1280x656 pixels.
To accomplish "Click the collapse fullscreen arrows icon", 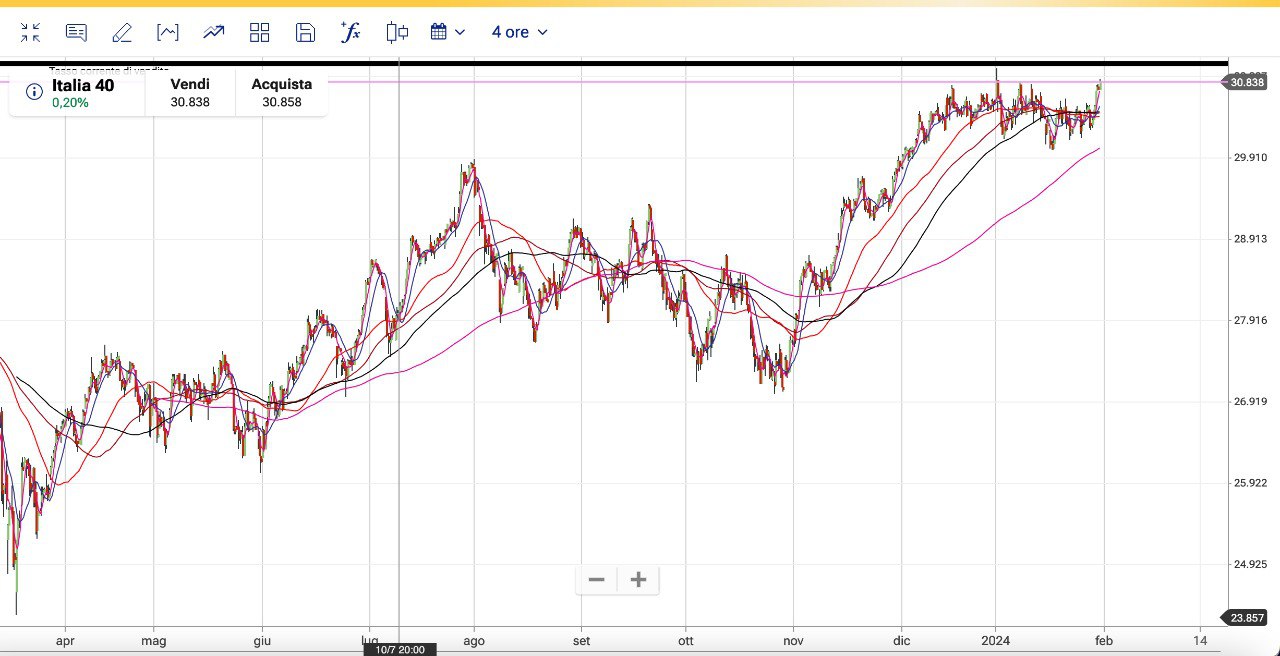I will coord(30,33).
